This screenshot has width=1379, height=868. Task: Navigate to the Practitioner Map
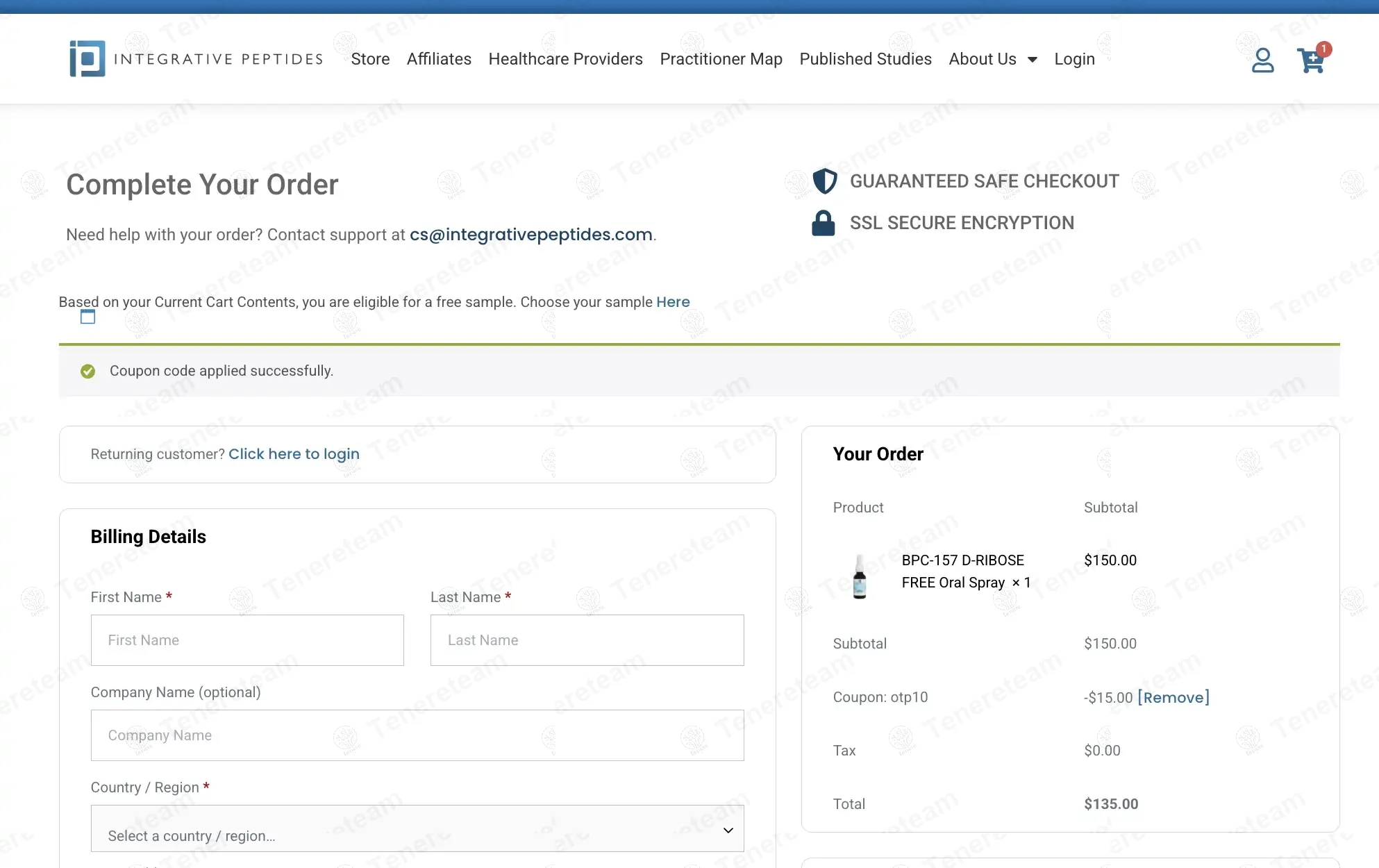(721, 59)
